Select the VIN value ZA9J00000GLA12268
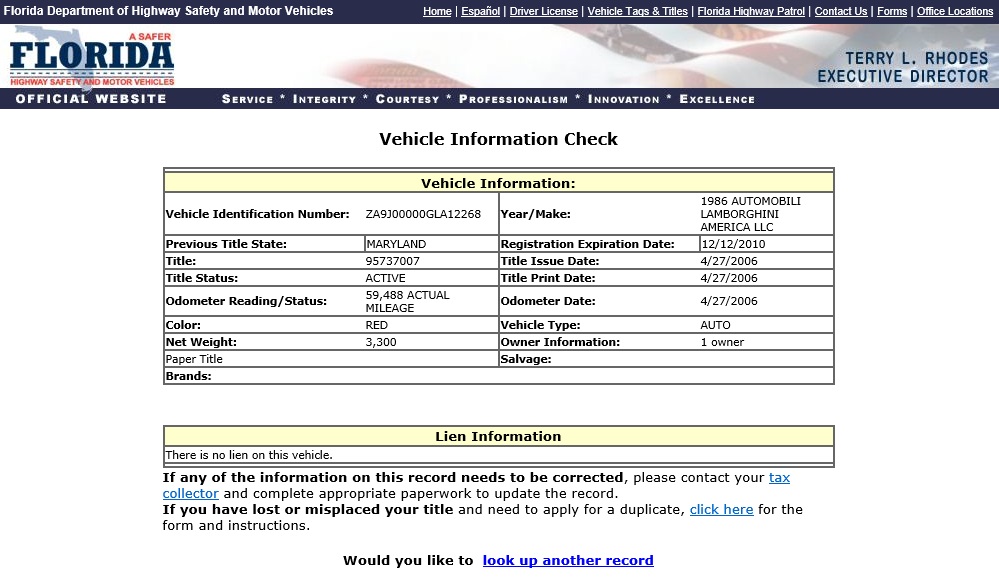Screen dimensions: 999x578 pyautogui.click(x=423, y=214)
